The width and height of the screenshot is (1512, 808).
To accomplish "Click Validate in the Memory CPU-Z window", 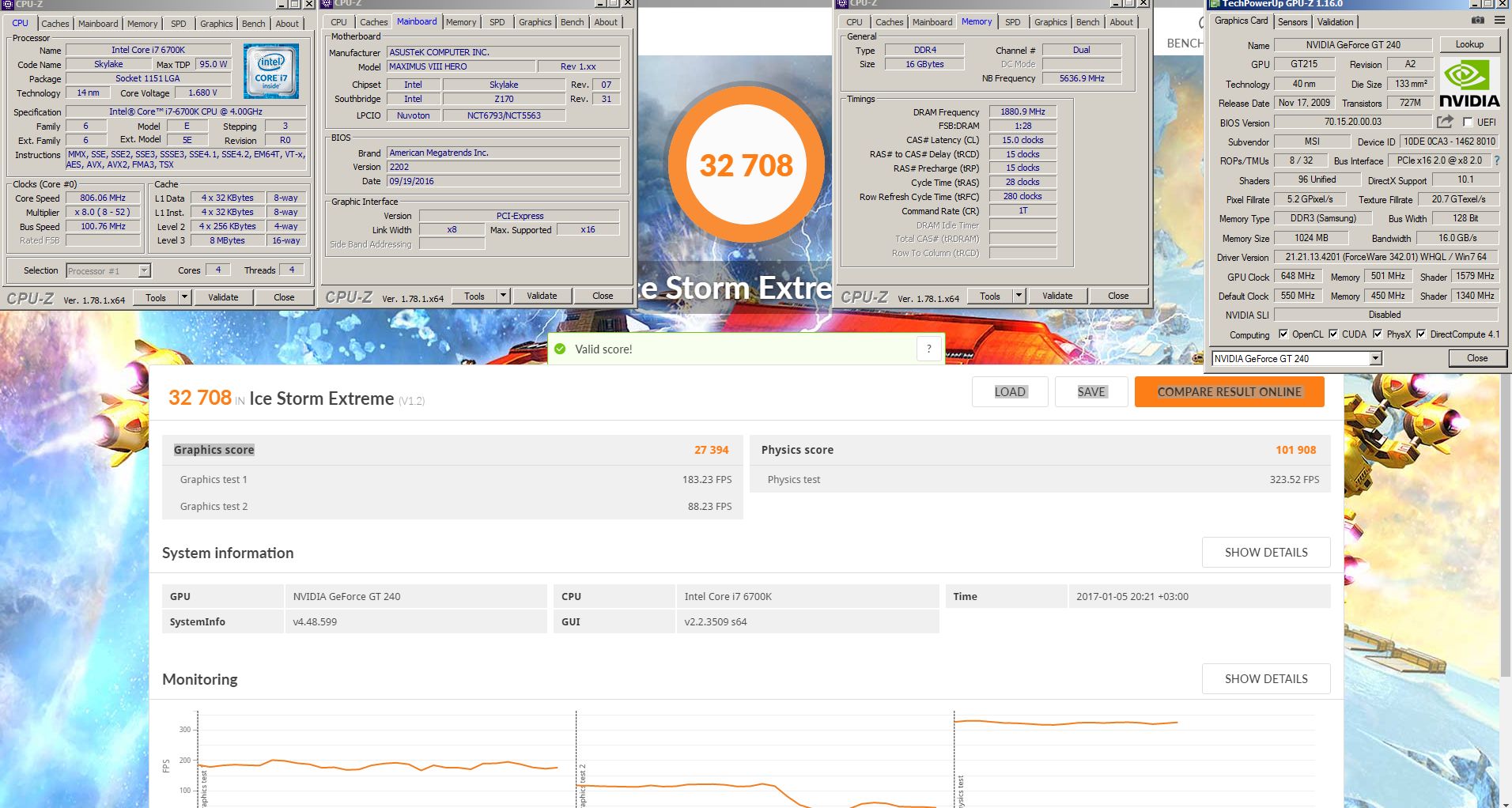I will tap(1057, 296).
